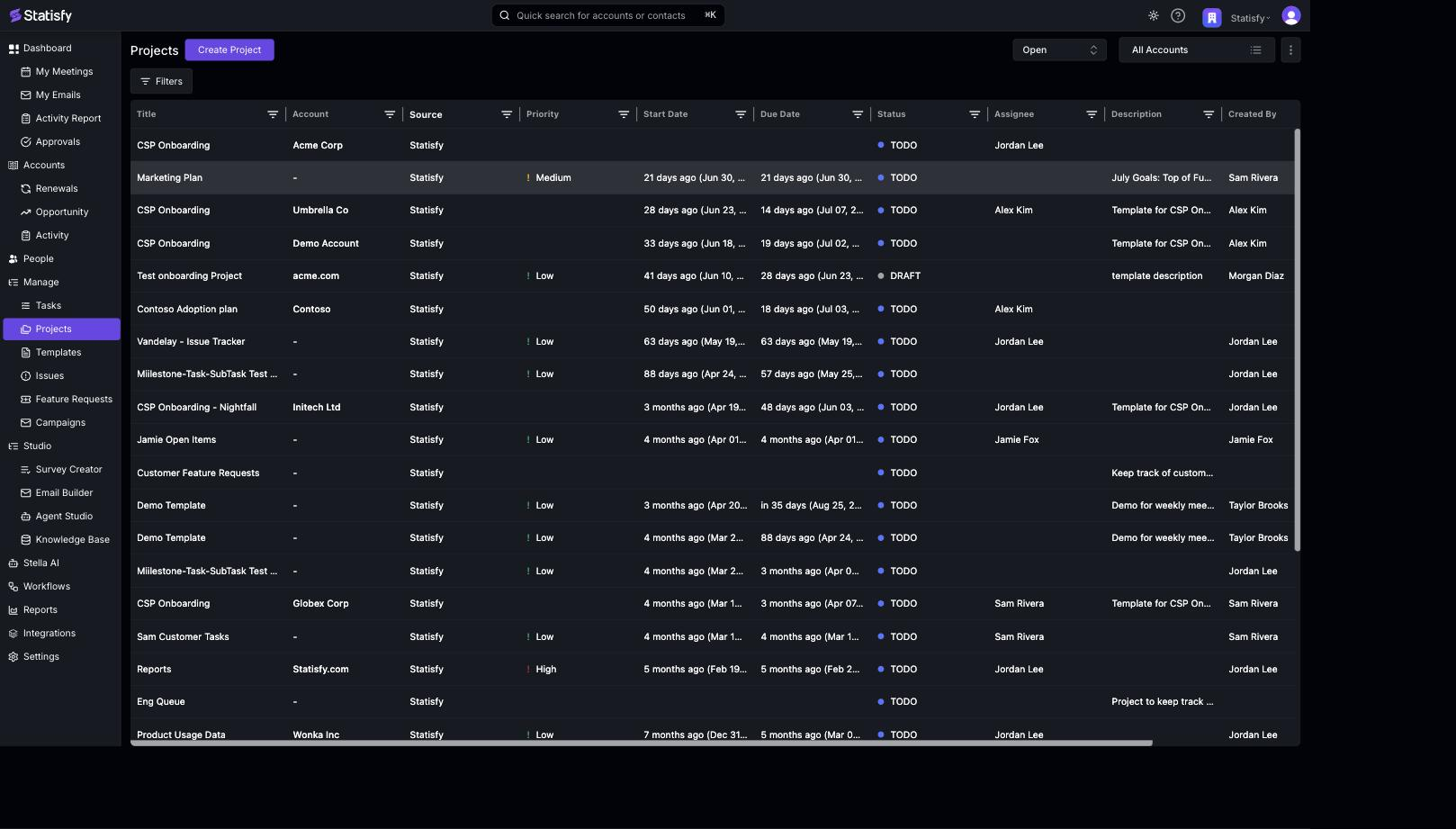Click the Projects folder icon
Image resolution: width=1456 pixels, height=829 pixels.
[26, 329]
